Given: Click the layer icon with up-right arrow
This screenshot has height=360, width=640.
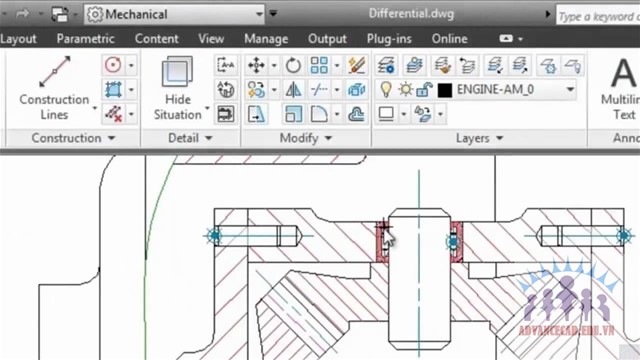Looking at the screenshot, I should [x=520, y=65].
